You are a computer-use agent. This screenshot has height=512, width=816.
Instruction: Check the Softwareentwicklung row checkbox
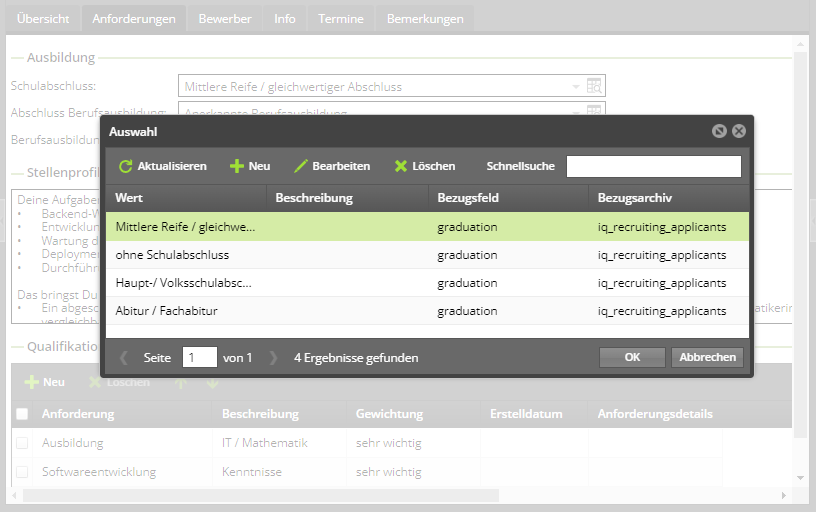click(x=22, y=472)
